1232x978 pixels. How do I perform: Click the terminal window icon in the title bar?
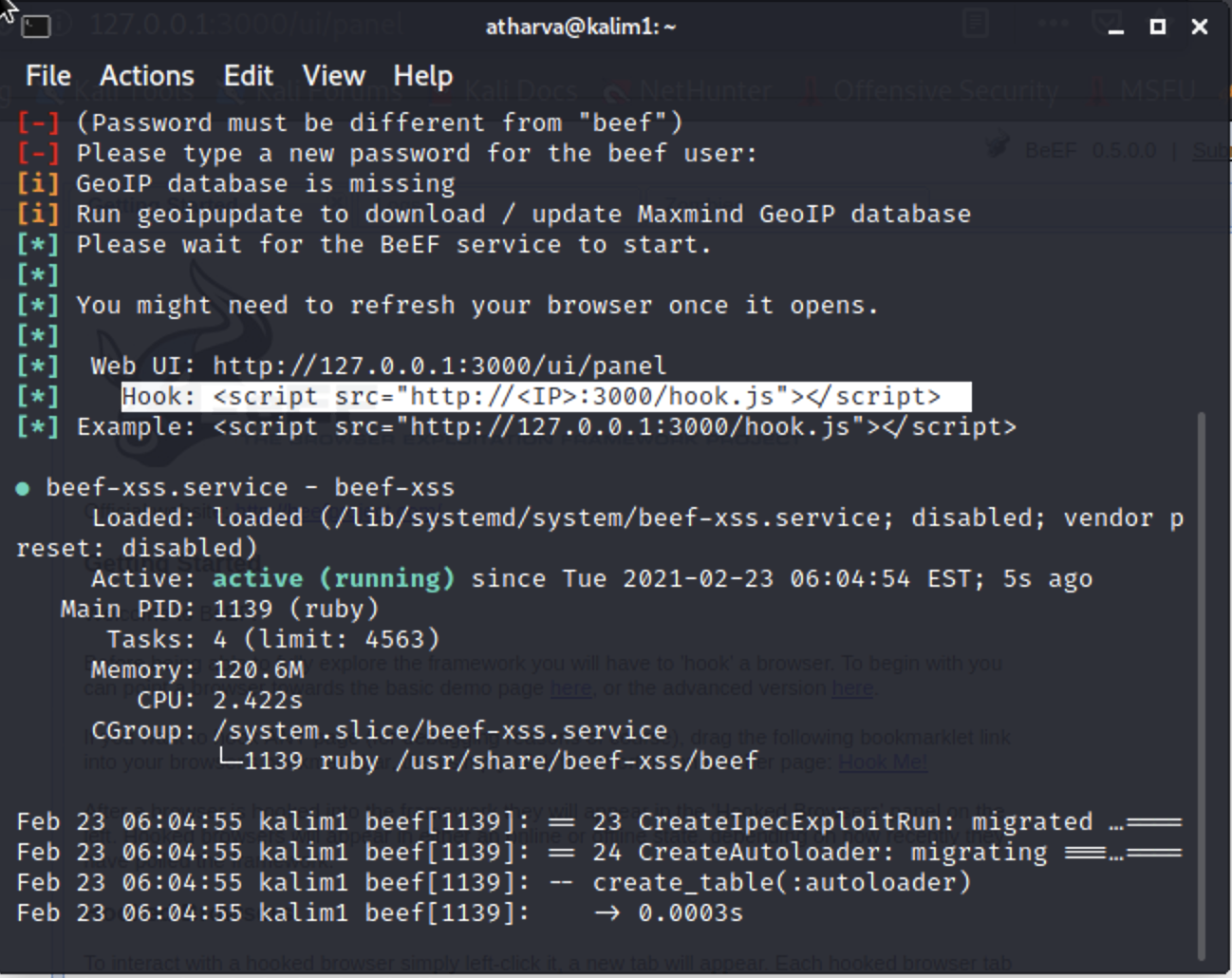[36, 27]
